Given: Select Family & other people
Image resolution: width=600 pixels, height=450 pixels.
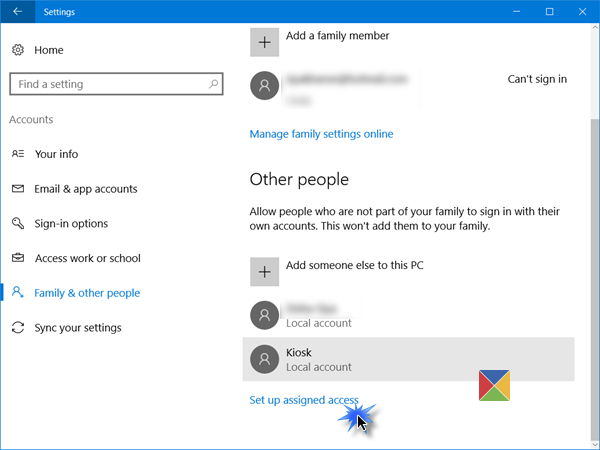Looking at the screenshot, I should [87, 293].
